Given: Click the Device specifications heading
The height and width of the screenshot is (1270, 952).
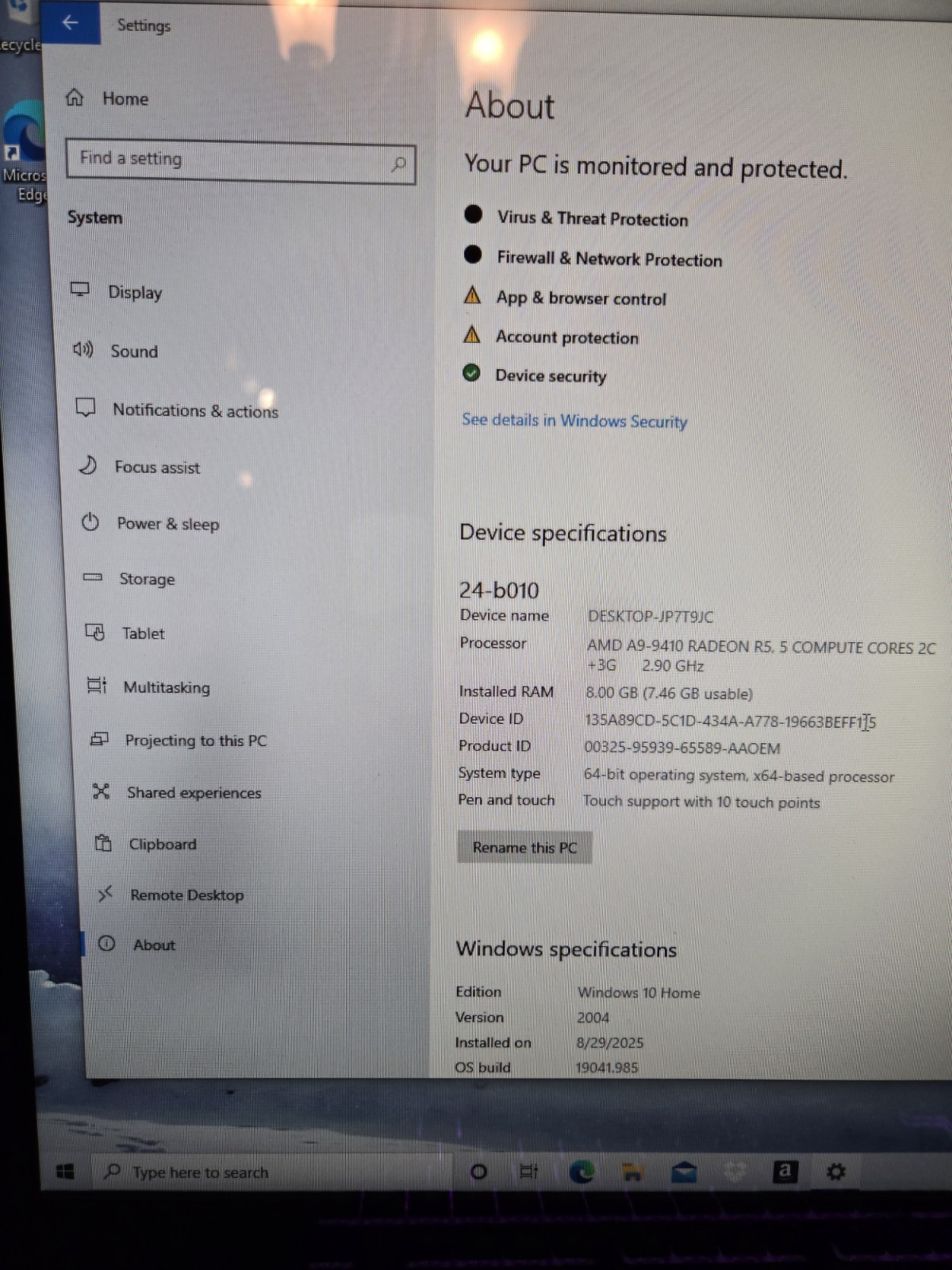Looking at the screenshot, I should (563, 533).
